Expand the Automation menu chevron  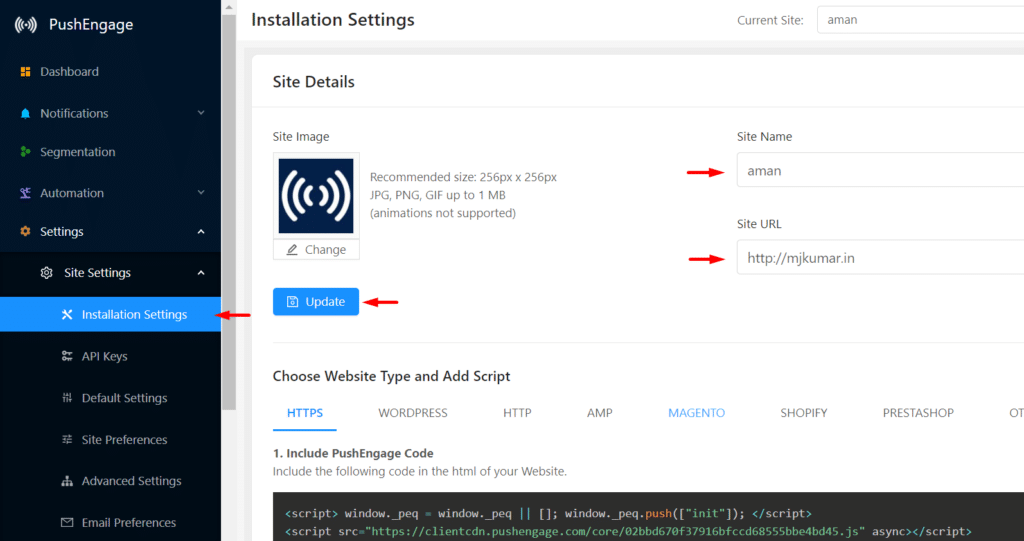point(201,193)
